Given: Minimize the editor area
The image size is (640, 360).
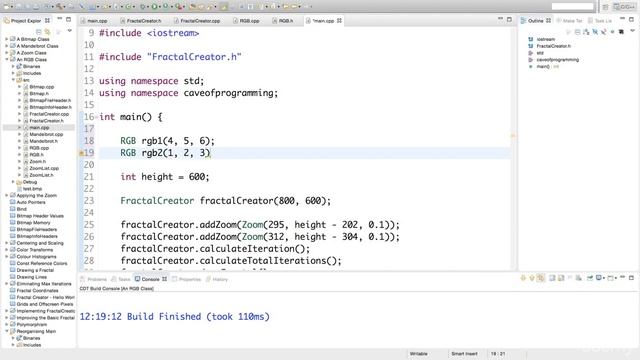Looking at the screenshot, I should click(500, 19).
